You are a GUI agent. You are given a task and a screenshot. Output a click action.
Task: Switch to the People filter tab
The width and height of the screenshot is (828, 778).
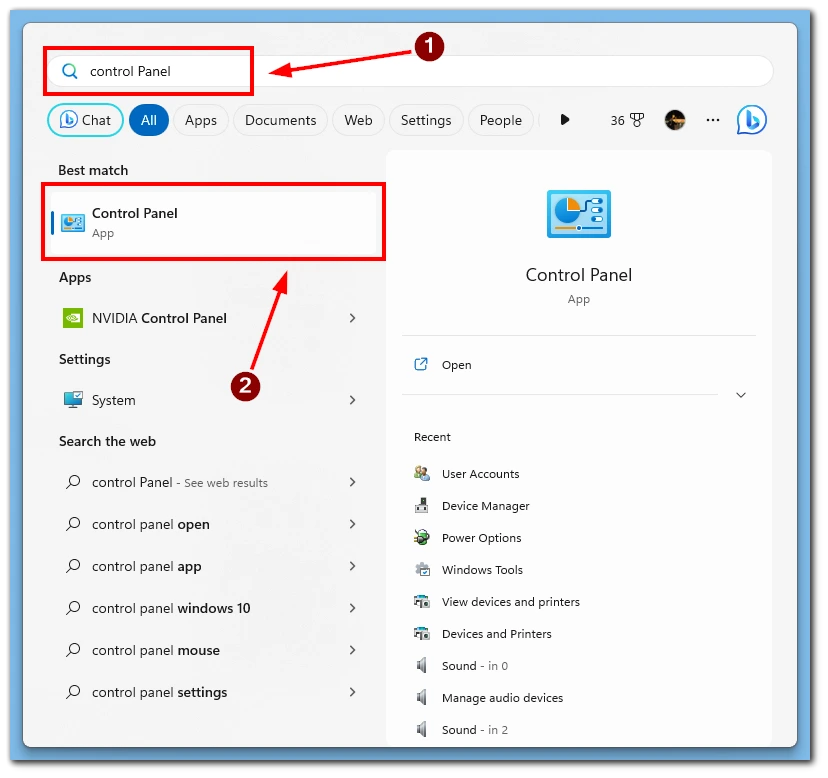click(x=500, y=120)
